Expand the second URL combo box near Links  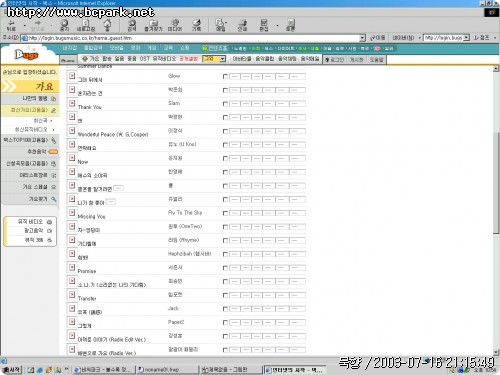tap(467, 38)
